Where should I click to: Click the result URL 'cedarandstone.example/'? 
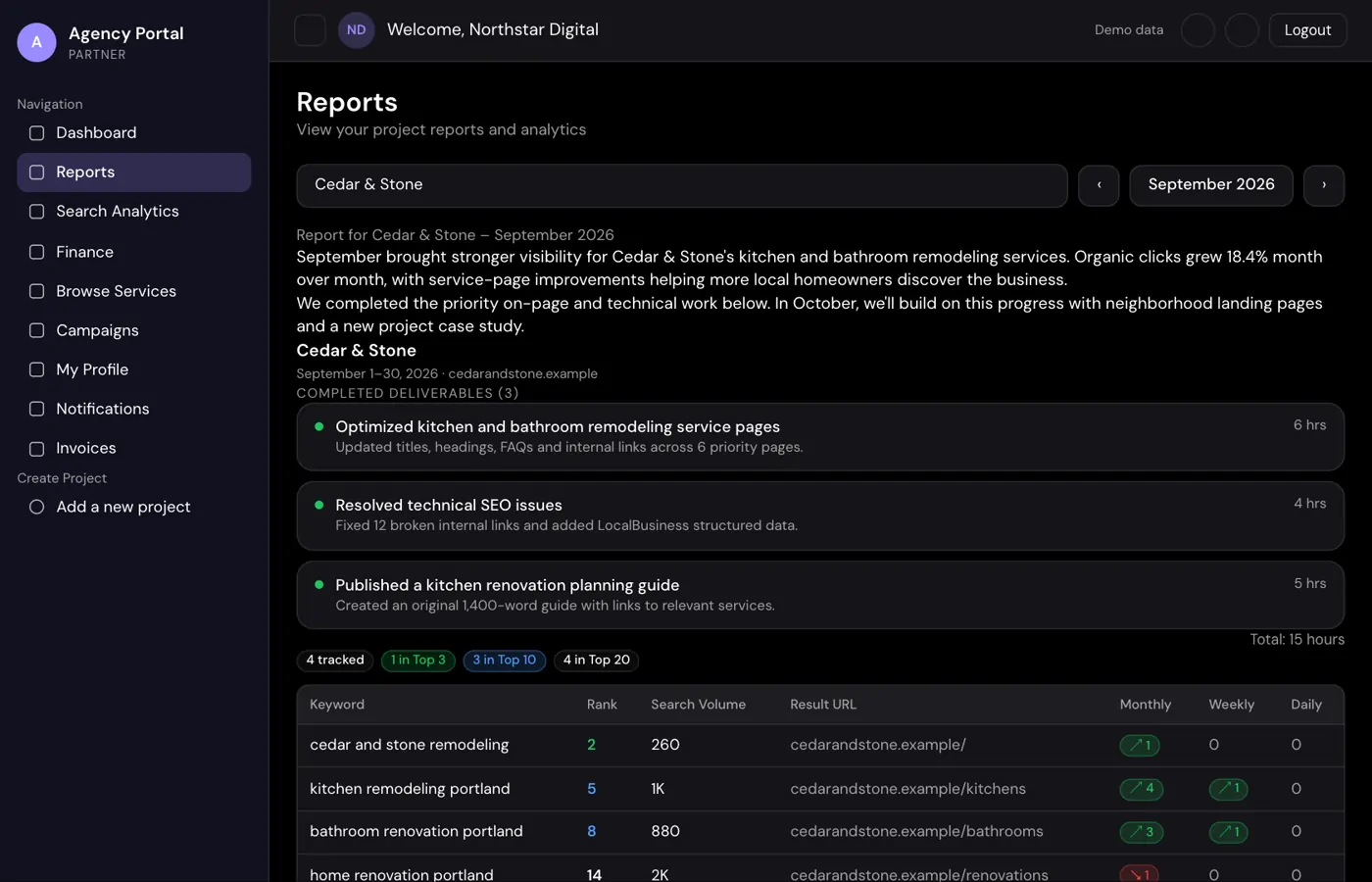pos(878,745)
